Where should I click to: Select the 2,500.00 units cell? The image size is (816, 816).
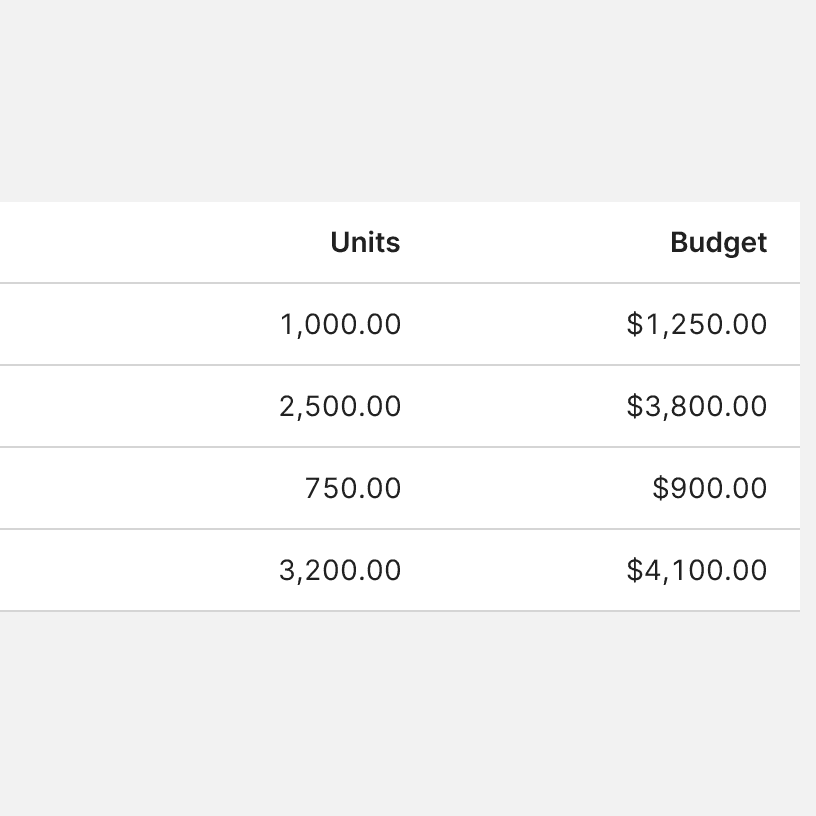[x=340, y=407]
